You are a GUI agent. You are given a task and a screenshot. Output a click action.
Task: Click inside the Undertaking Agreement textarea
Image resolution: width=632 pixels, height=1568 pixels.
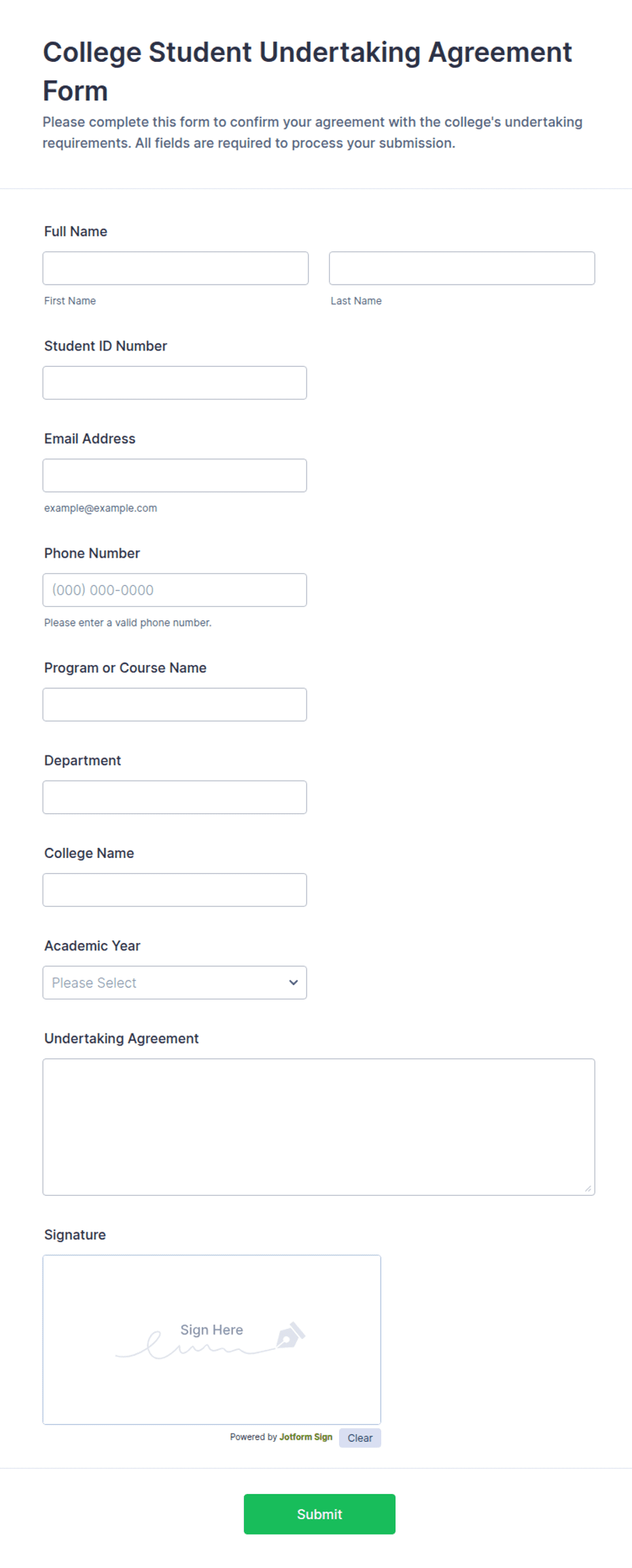tap(319, 1127)
